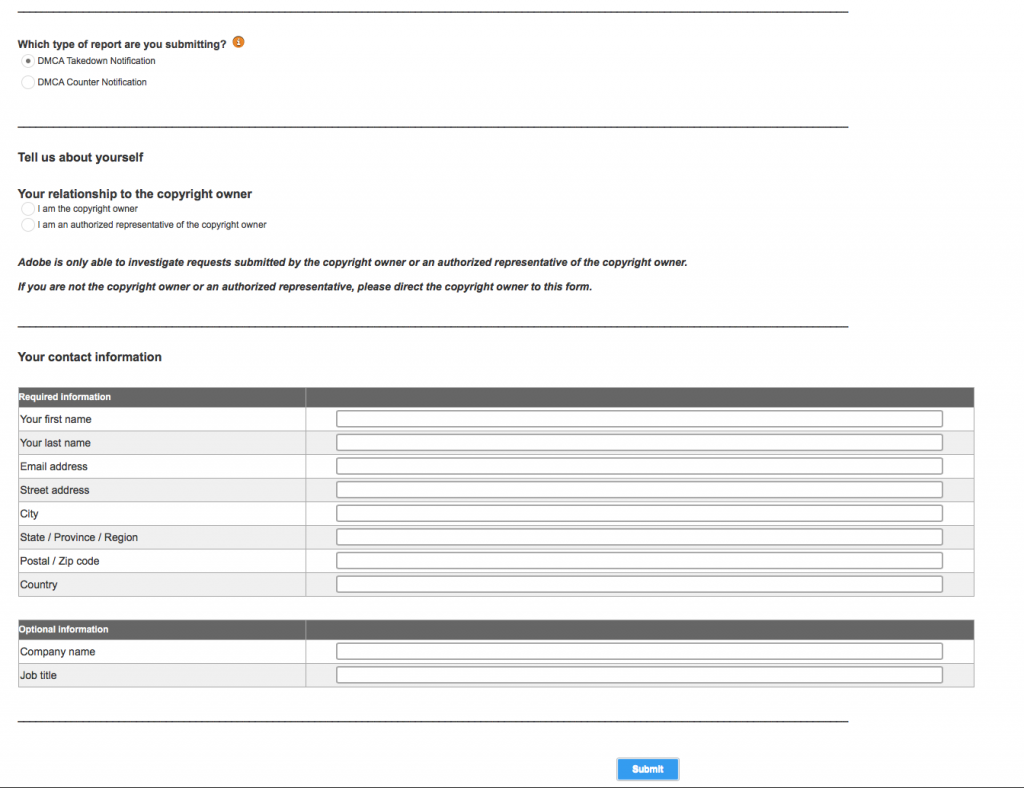Click the State / Province / Region field
Screen dimensions: 1024x788
[639, 537]
